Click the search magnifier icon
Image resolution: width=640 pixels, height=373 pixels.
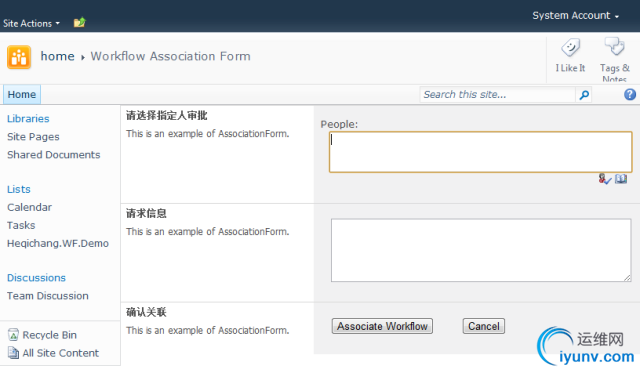(584, 95)
